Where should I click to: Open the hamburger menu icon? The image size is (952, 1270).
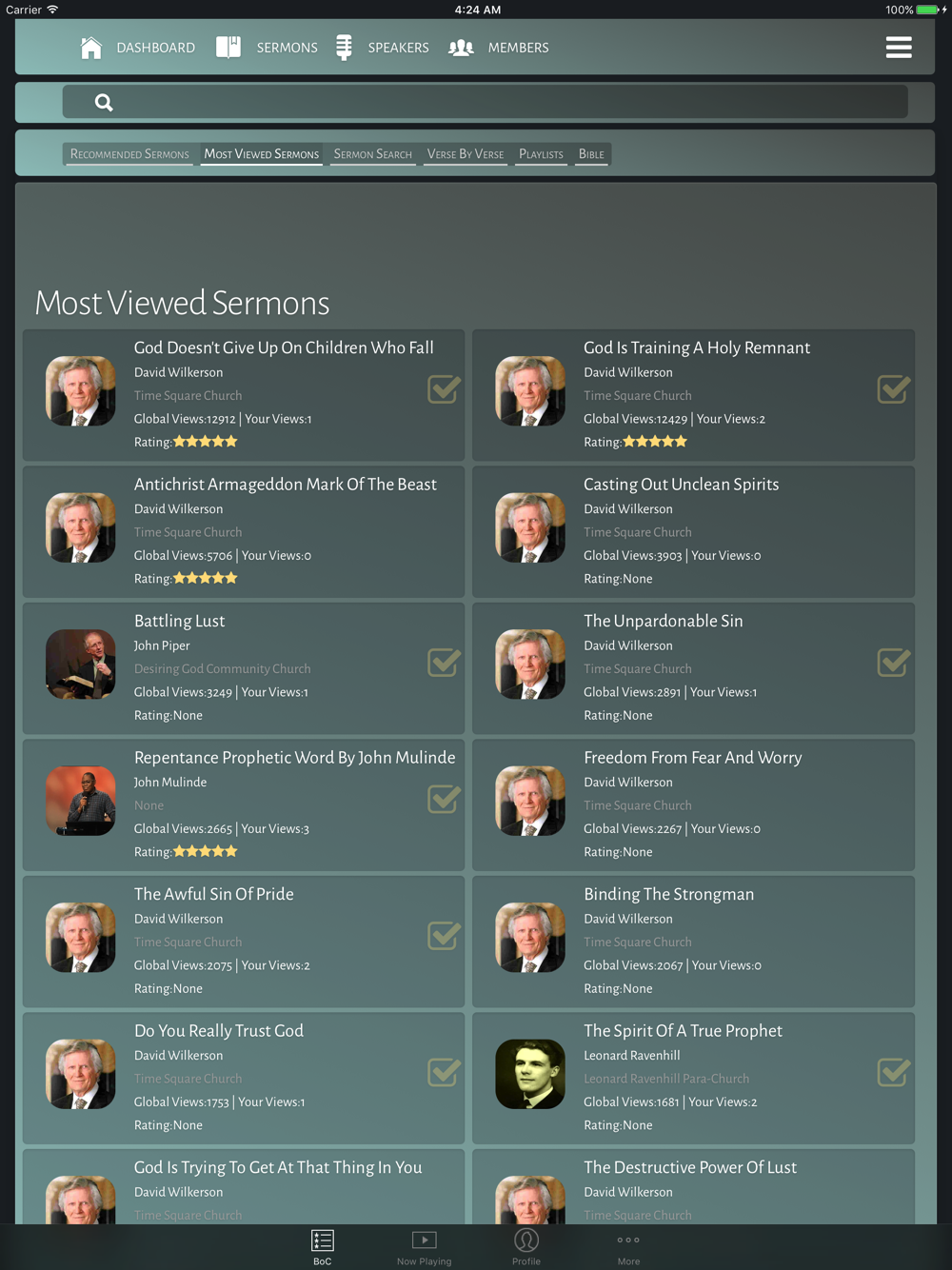tap(899, 48)
